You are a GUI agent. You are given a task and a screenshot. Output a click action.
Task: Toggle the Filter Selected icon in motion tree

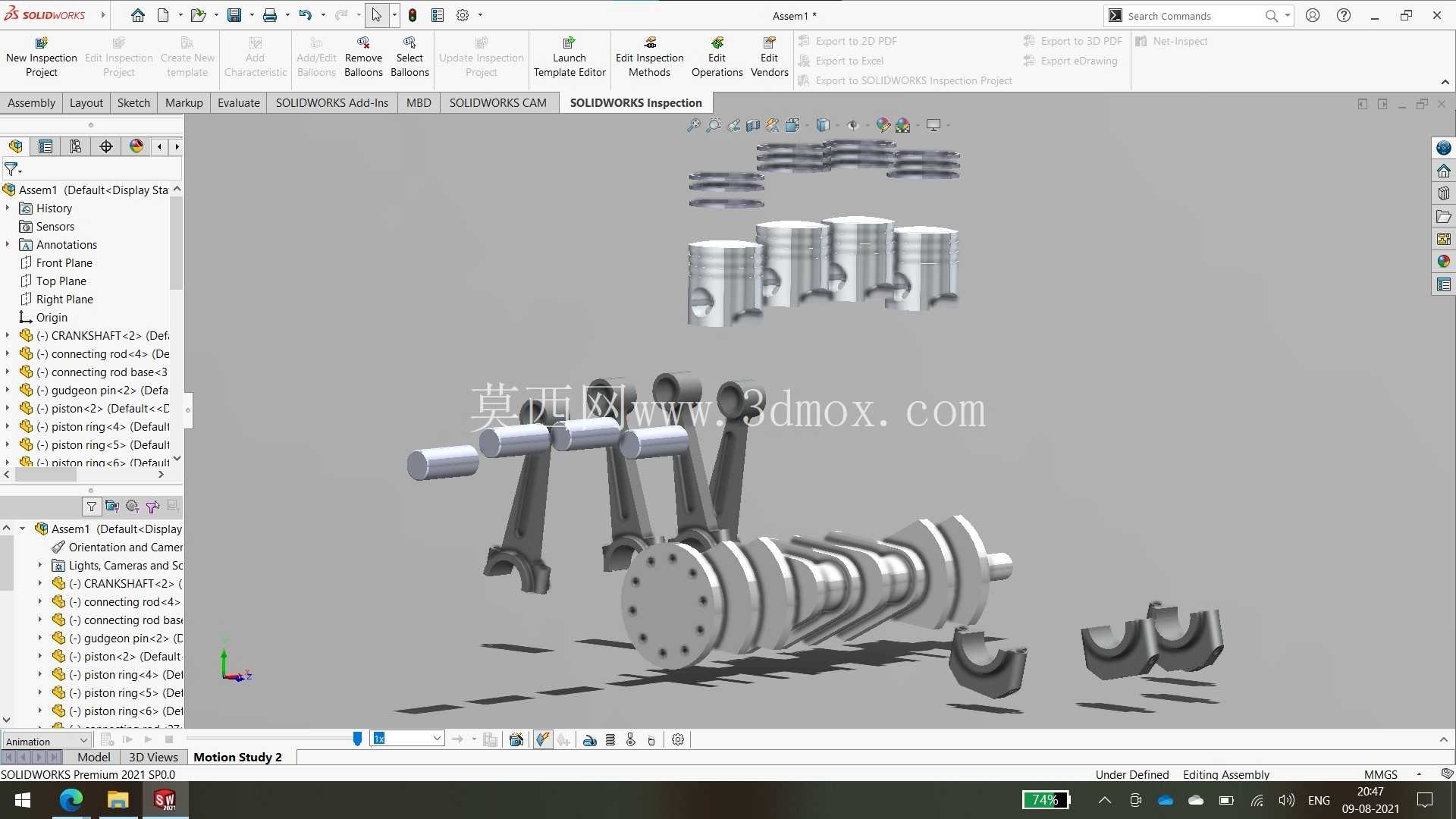[152, 506]
